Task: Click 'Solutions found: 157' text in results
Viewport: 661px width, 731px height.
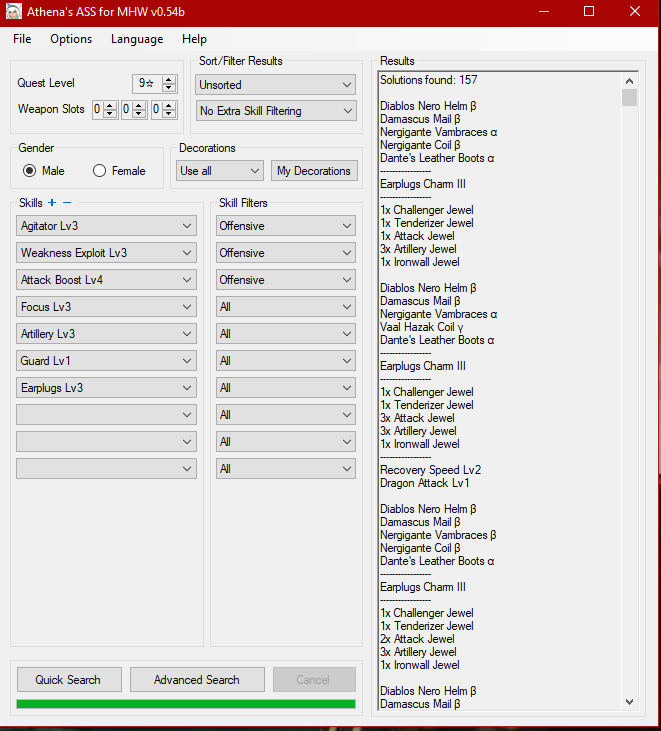Action: click(428, 80)
